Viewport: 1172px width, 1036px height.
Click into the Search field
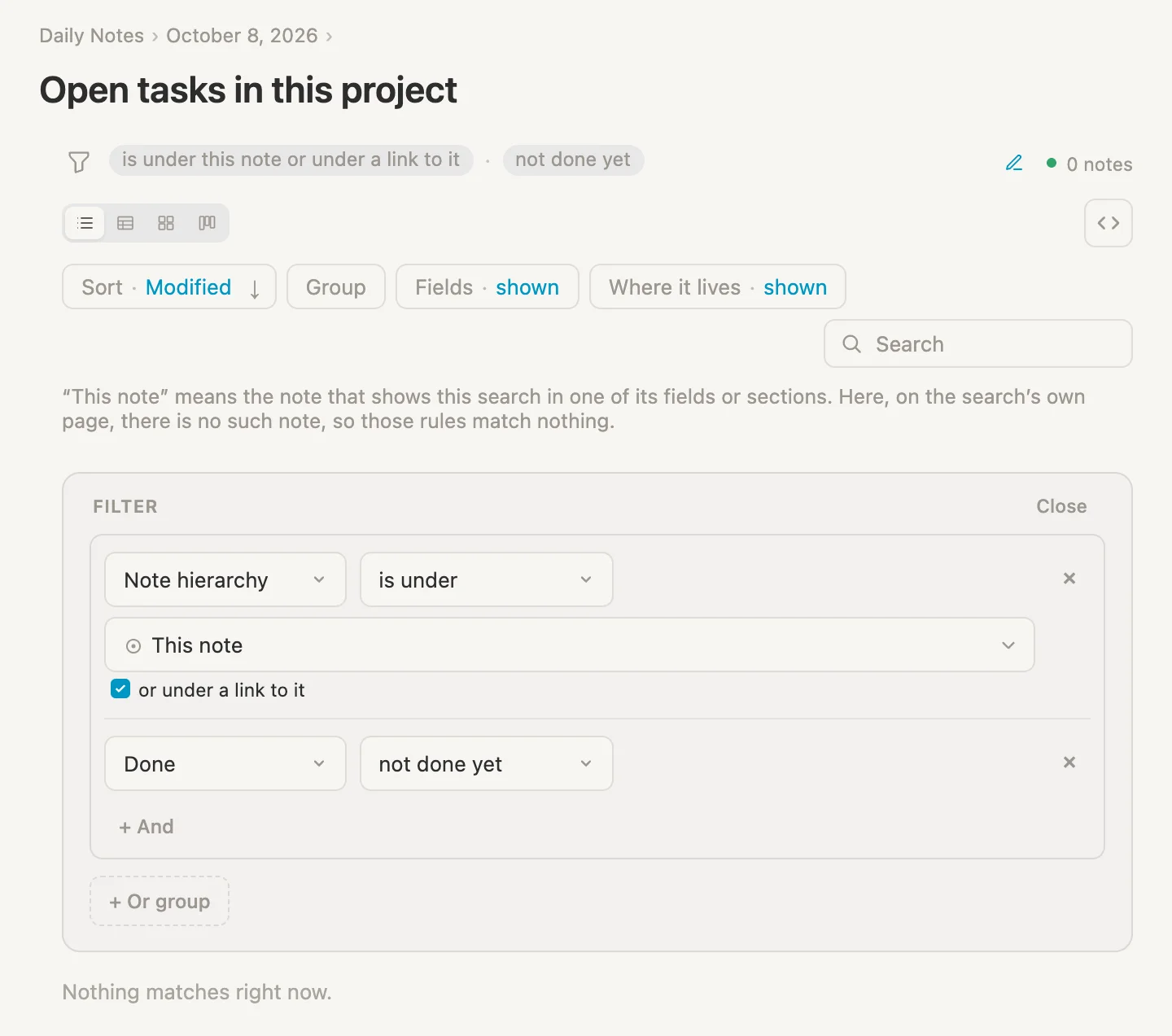[x=978, y=343]
